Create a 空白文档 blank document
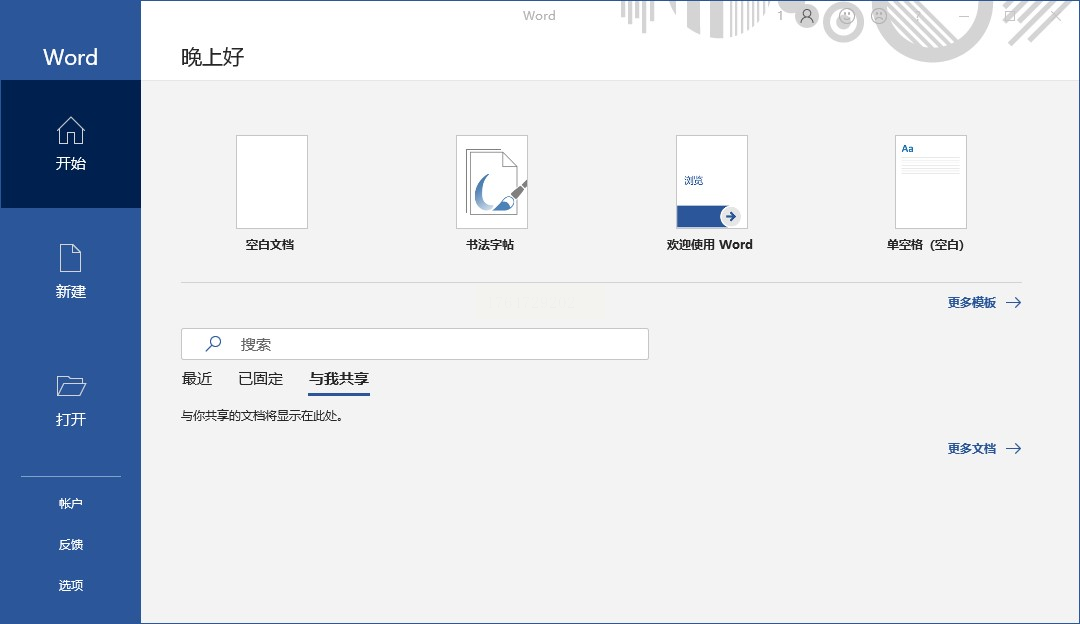Viewport: 1080px width, 624px height. point(271,181)
